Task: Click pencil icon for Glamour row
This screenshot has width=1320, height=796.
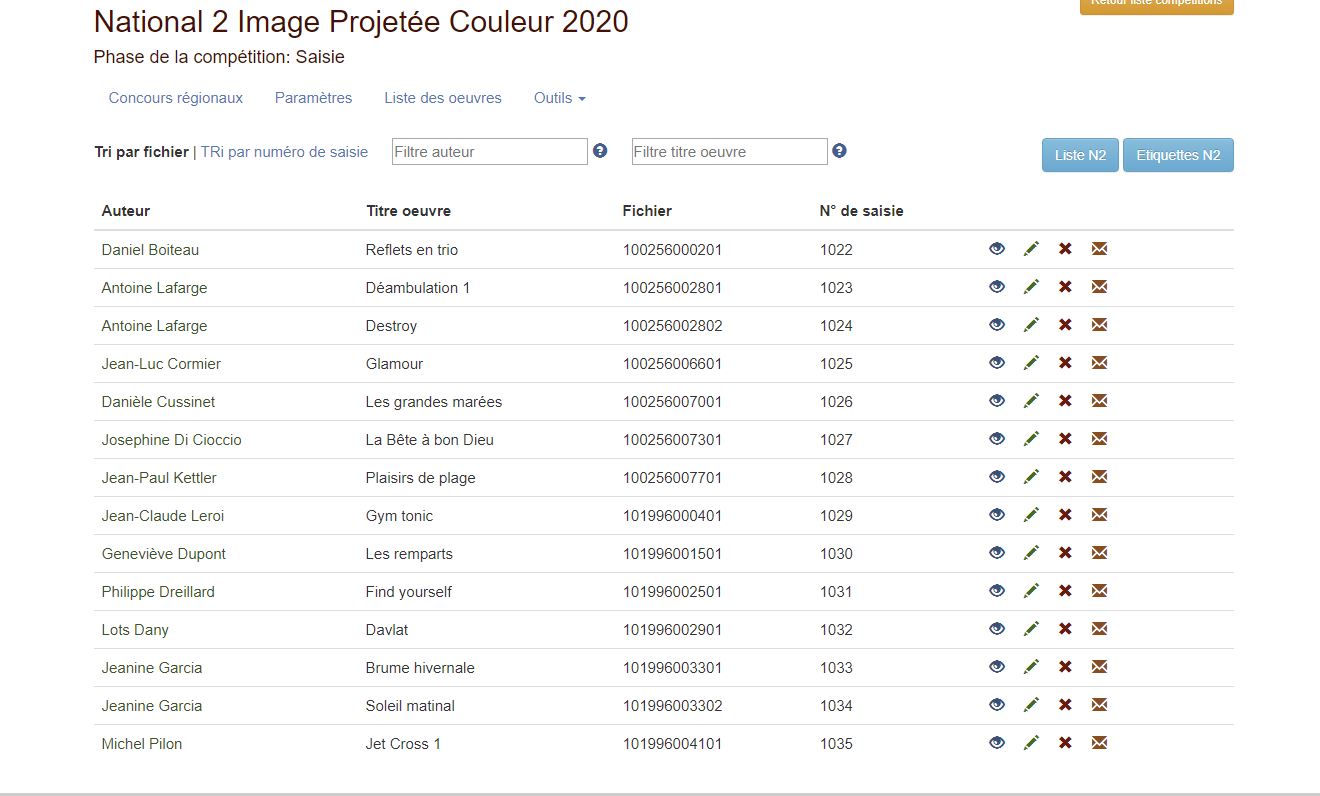Action: [1031, 363]
